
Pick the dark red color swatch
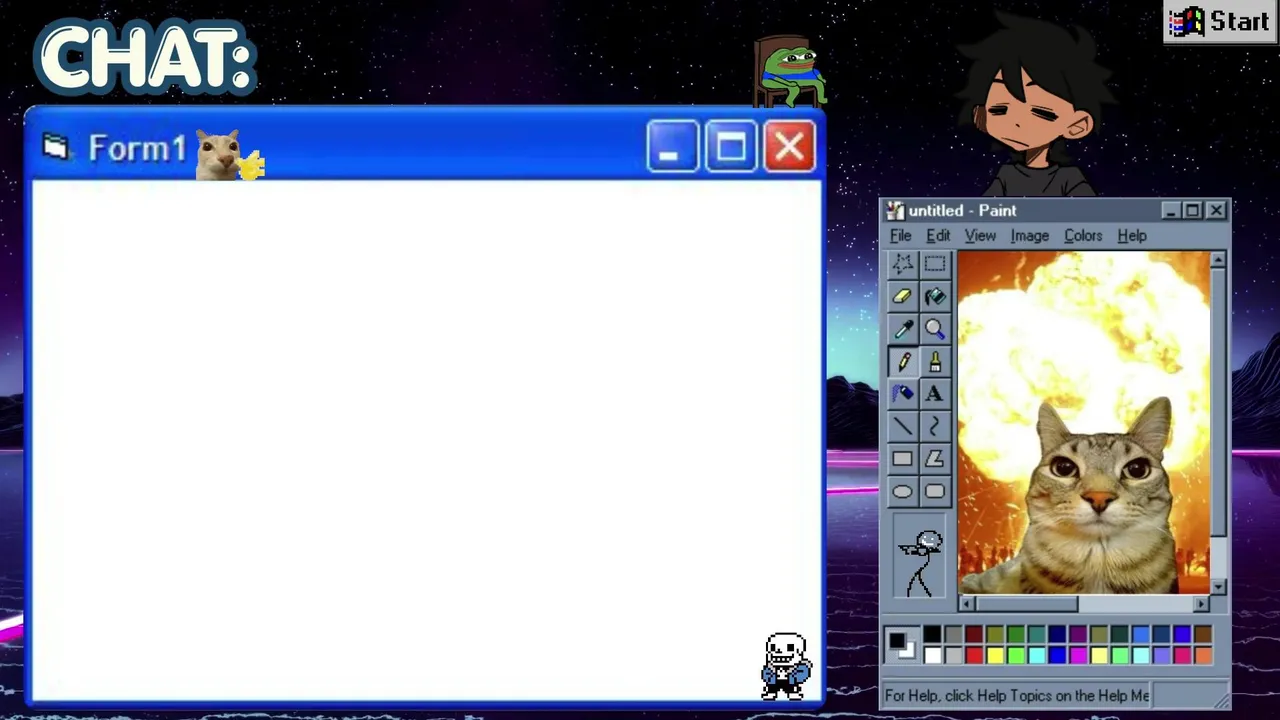pyautogui.click(x=974, y=634)
